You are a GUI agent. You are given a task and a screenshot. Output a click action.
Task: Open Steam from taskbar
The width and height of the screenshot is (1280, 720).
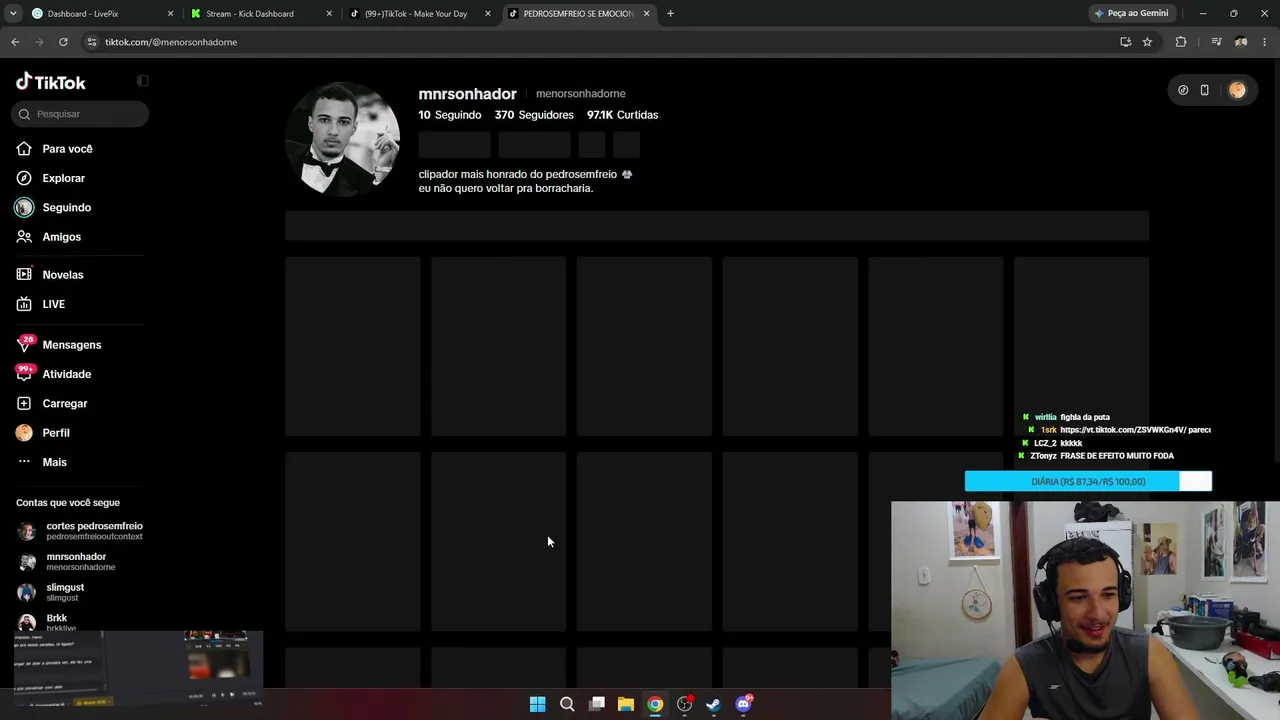pos(713,704)
